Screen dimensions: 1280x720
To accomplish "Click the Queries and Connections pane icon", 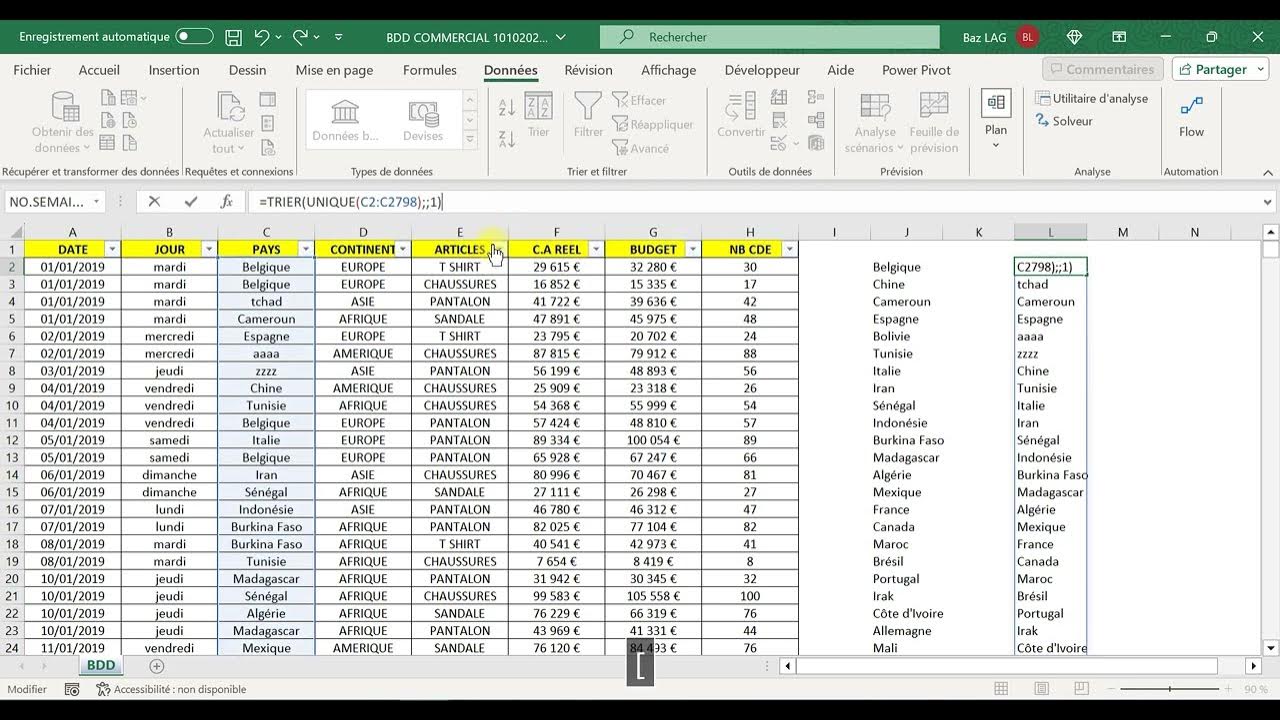I will click(x=268, y=99).
